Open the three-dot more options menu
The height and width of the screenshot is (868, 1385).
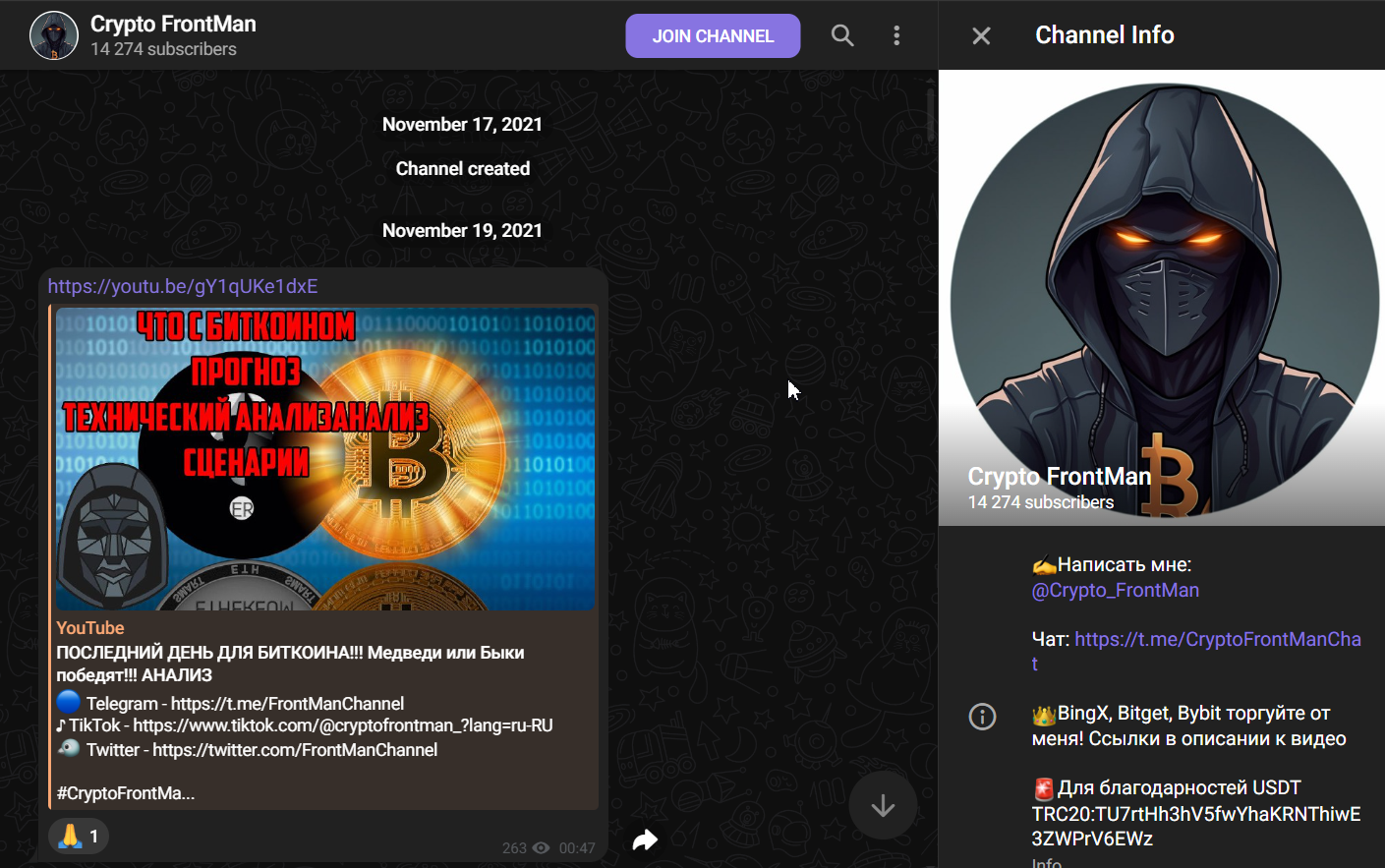[896, 36]
